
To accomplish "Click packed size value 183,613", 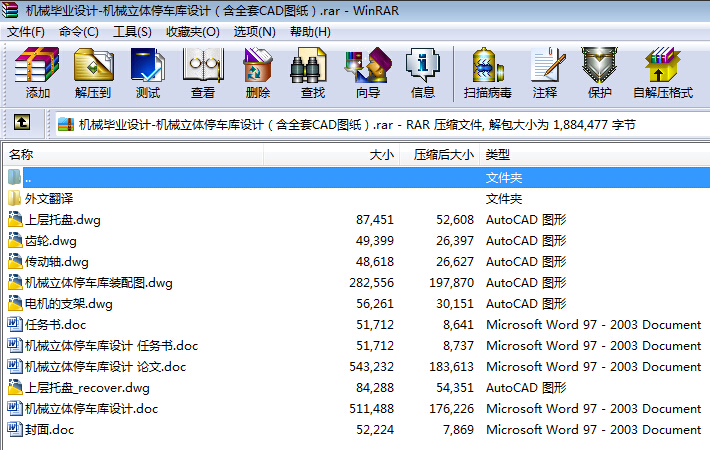I will (x=451, y=366).
